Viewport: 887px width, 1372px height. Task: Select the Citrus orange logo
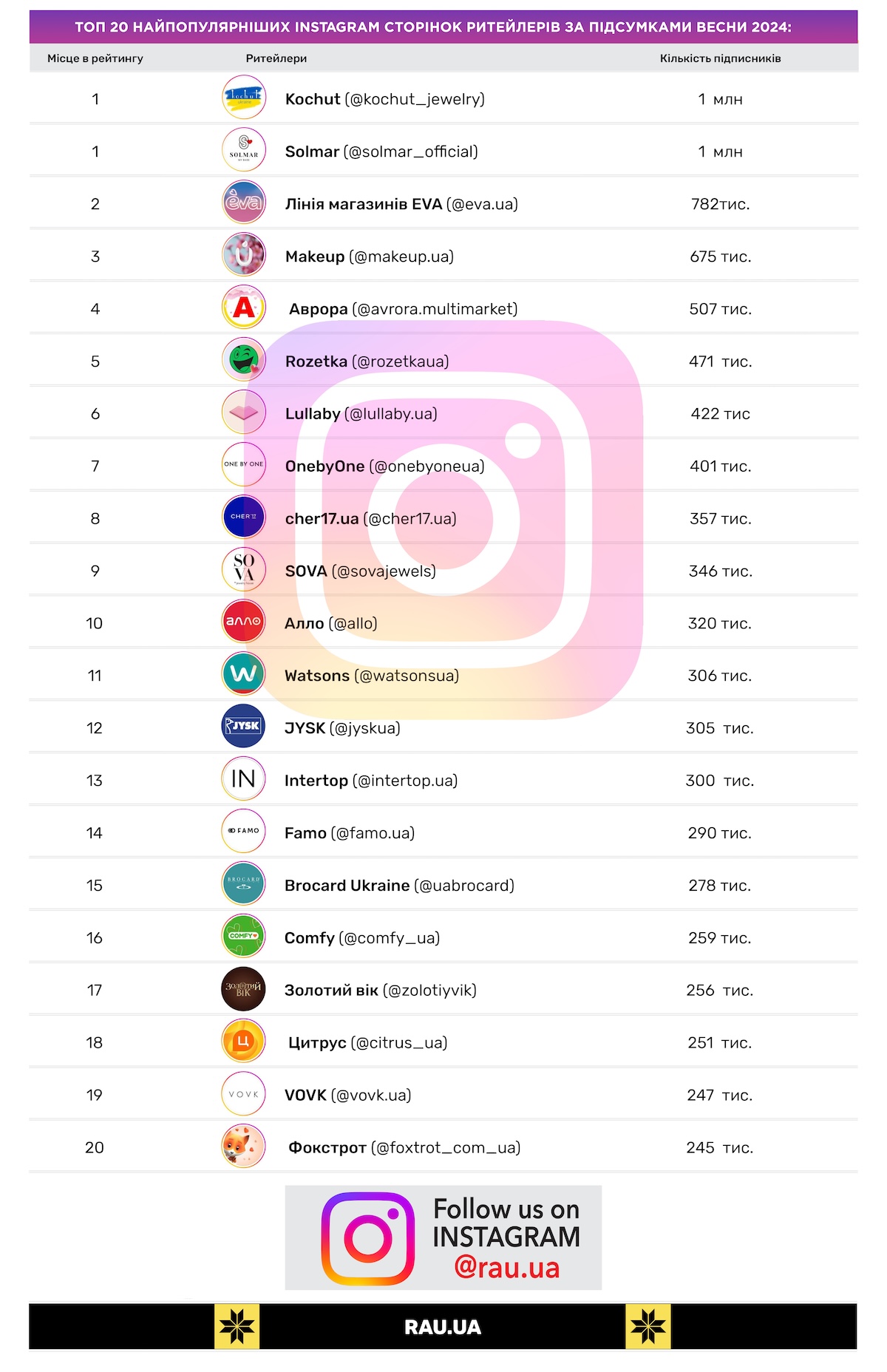pos(243,1041)
